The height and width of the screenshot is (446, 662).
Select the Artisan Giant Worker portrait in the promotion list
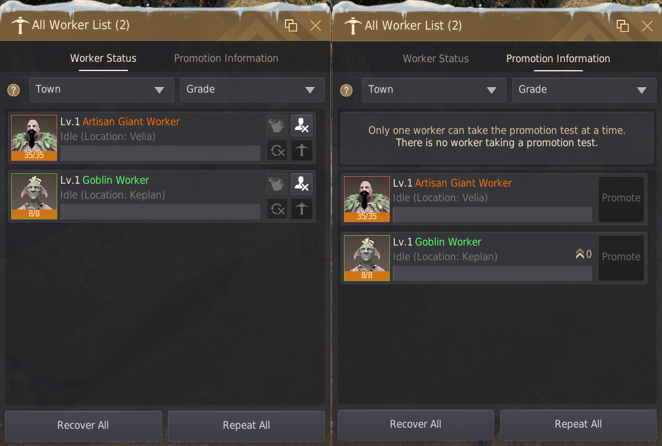tap(366, 199)
